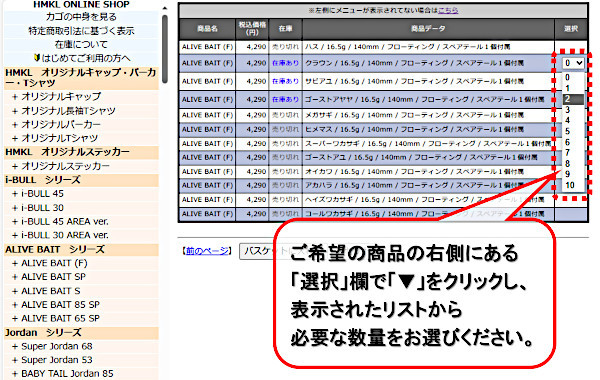This screenshot has height=380, width=600.
Task: Click plus icon beside オリジナルパーカー
Action: [15, 125]
